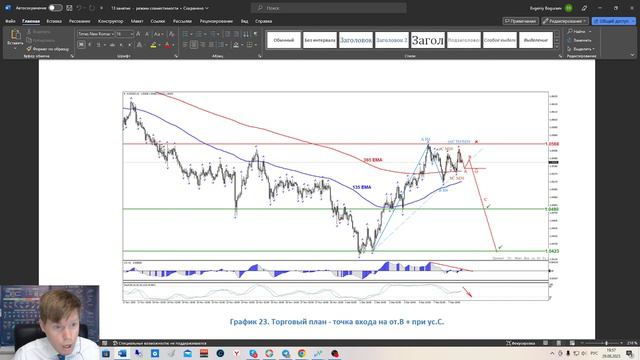This screenshot has width=640, height=360.
Task: Click Формат по образцу format painter
Action: tap(48, 49)
